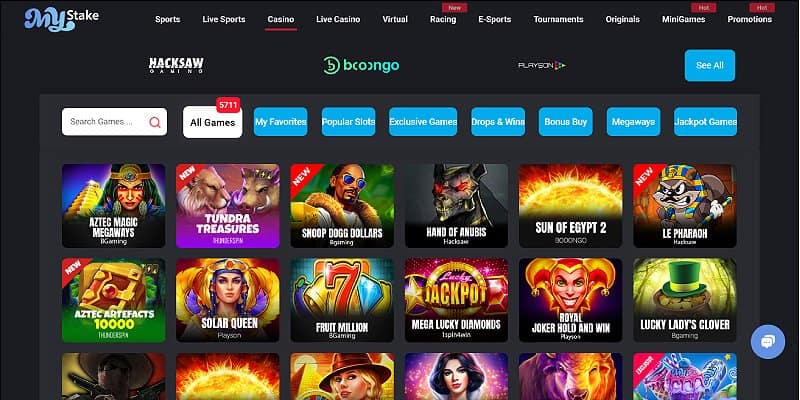Open the Casino tab

(x=281, y=19)
